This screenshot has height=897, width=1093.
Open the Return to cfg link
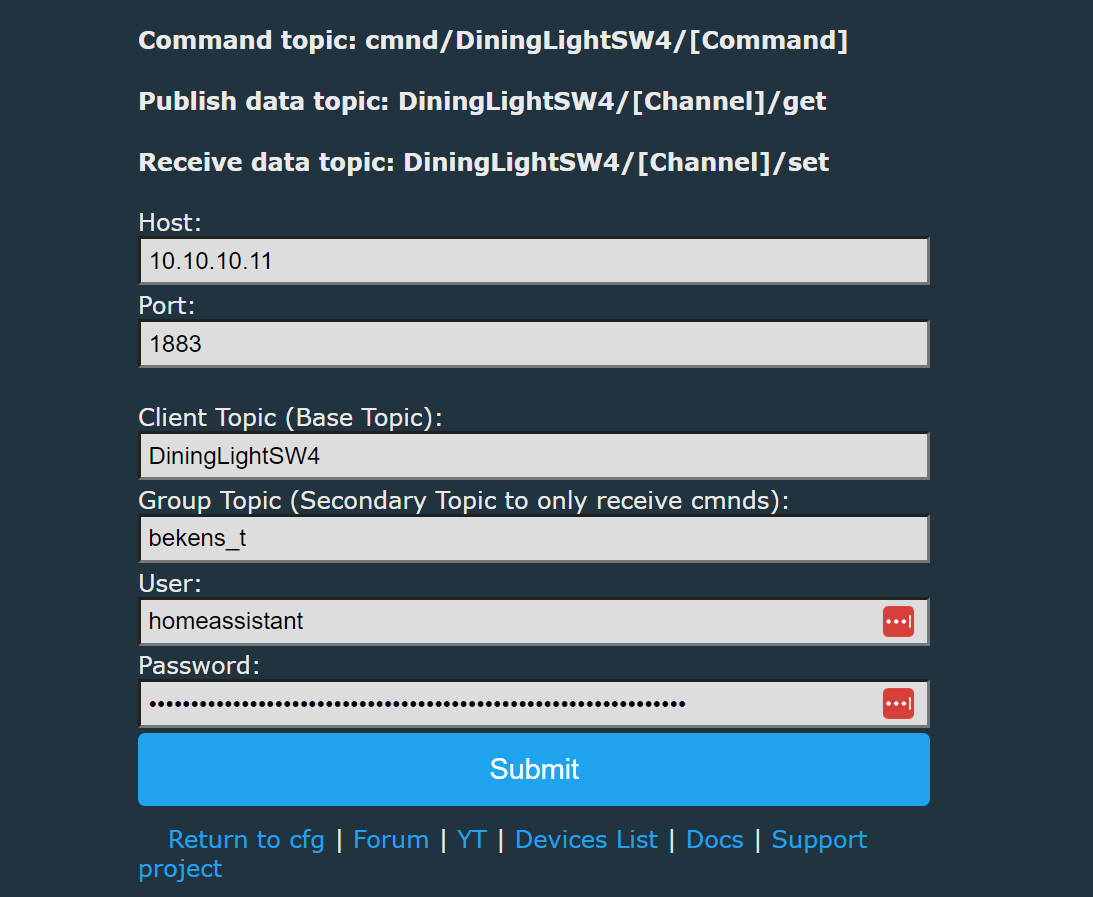[246, 840]
